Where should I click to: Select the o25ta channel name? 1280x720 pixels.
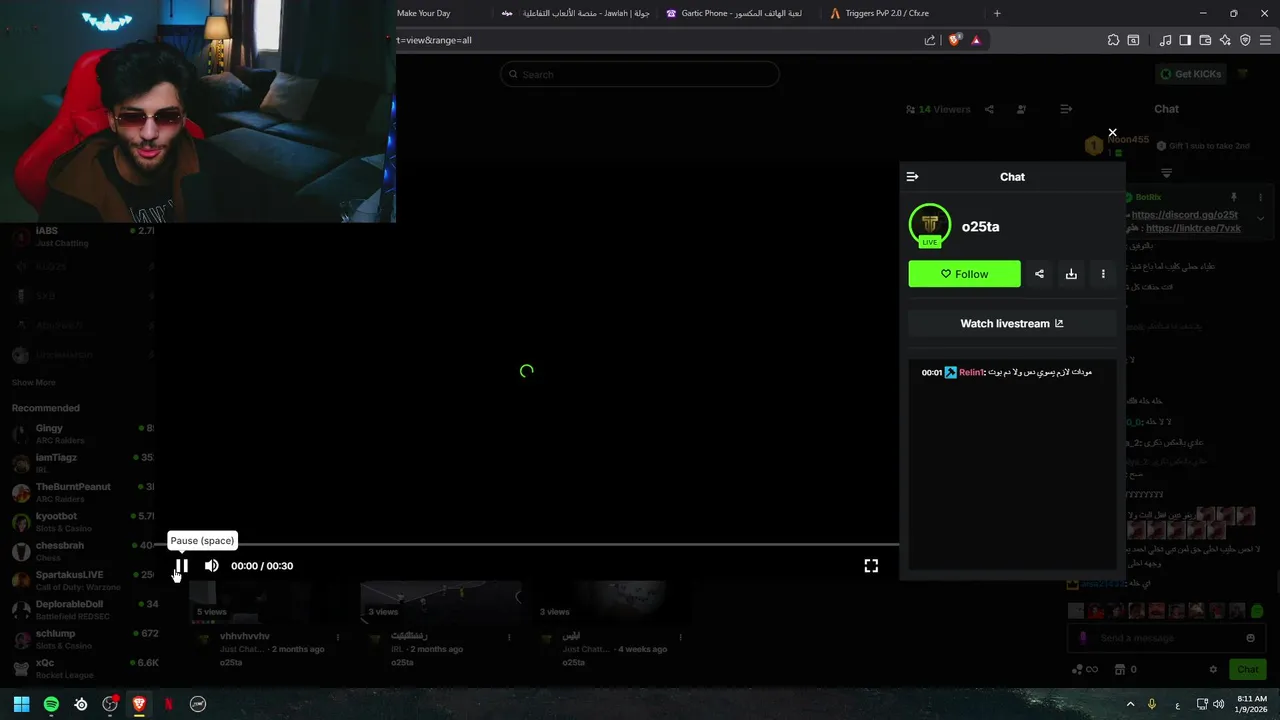pos(980,227)
